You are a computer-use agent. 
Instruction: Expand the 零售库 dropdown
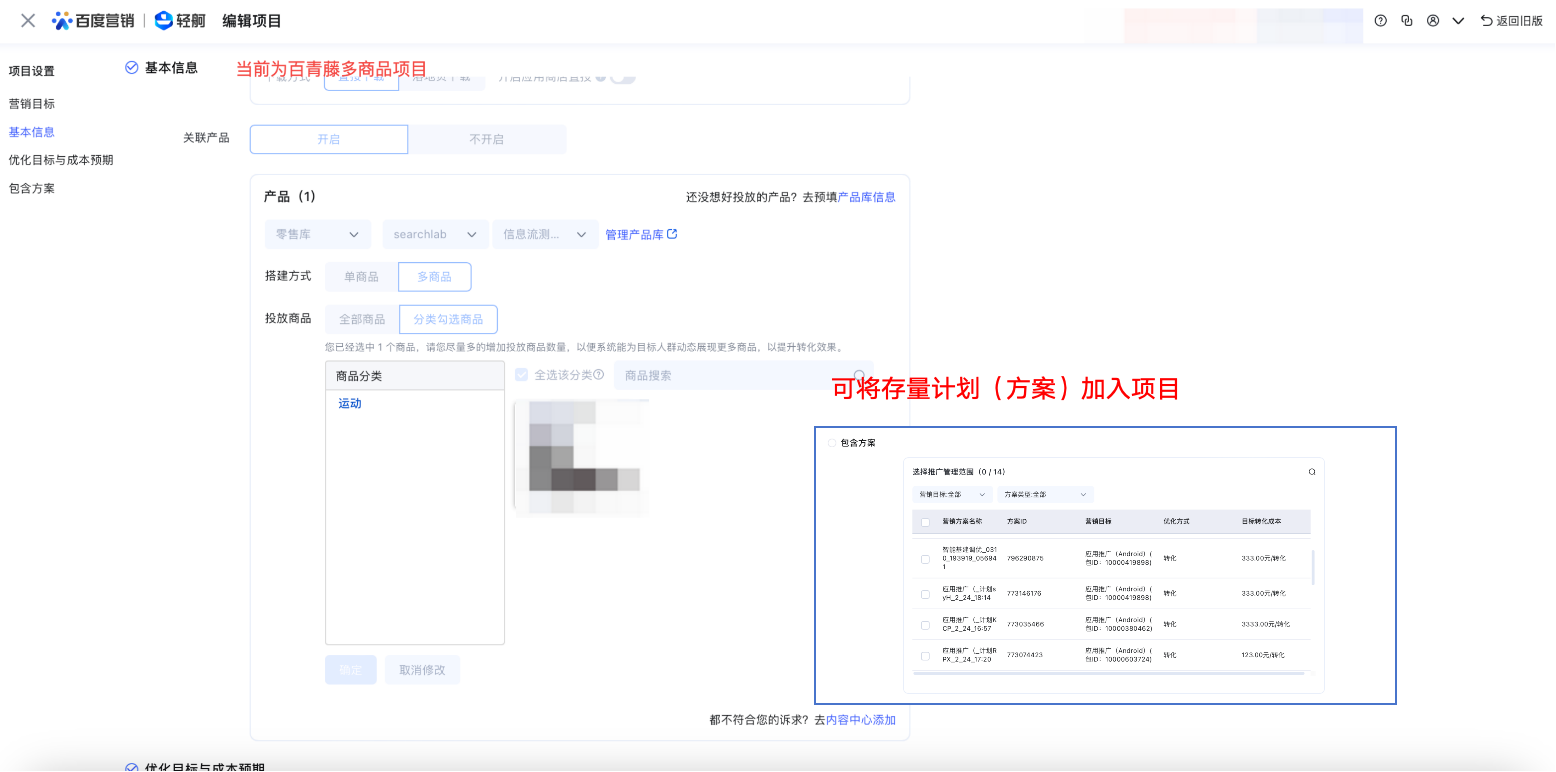317,234
